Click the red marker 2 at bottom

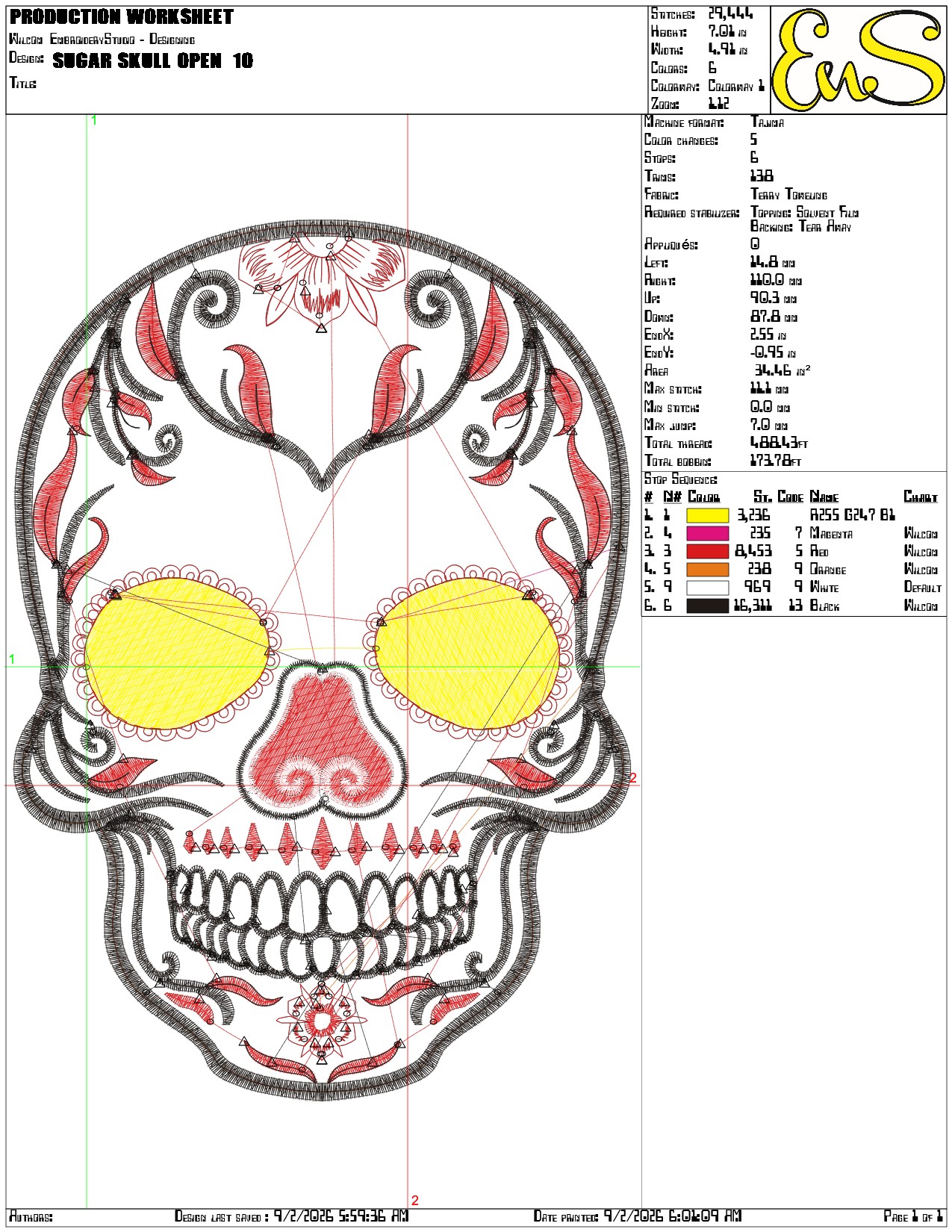(x=415, y=1201)
